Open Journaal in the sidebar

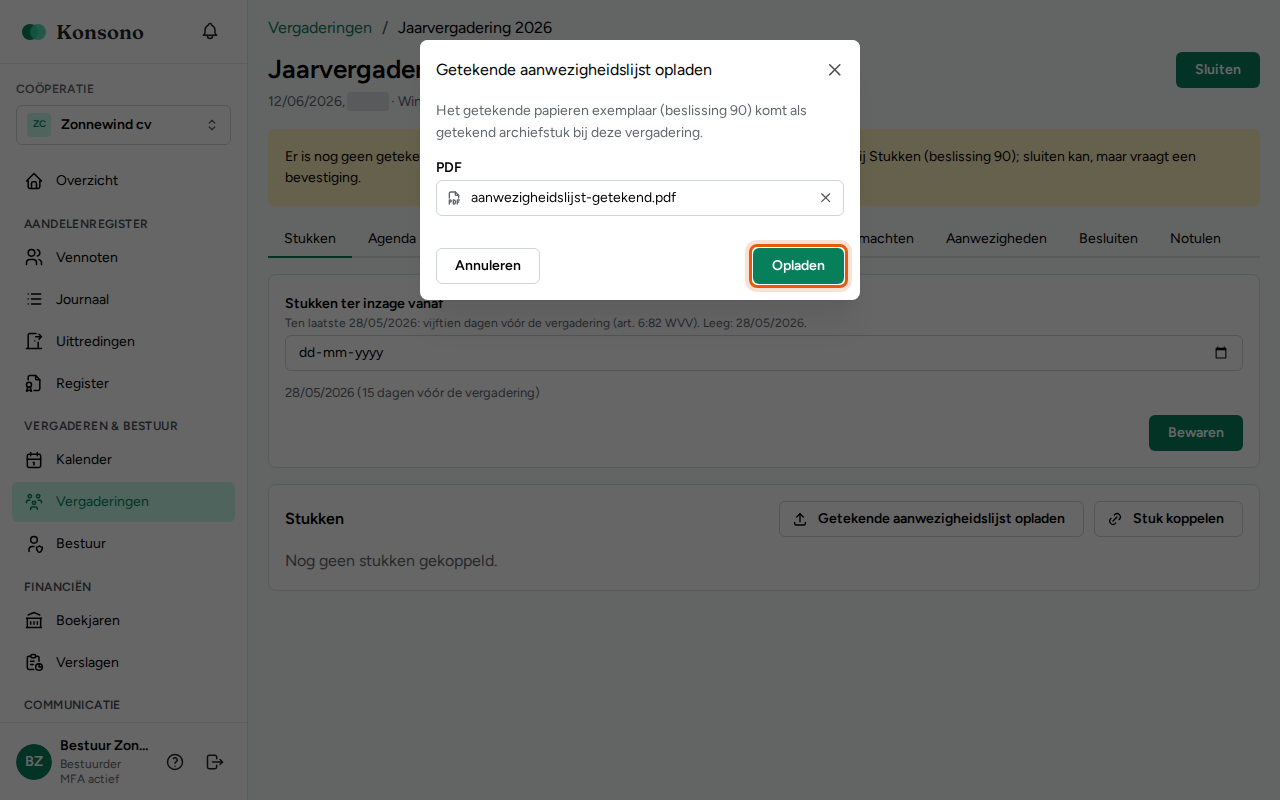(x=123, y=300)
